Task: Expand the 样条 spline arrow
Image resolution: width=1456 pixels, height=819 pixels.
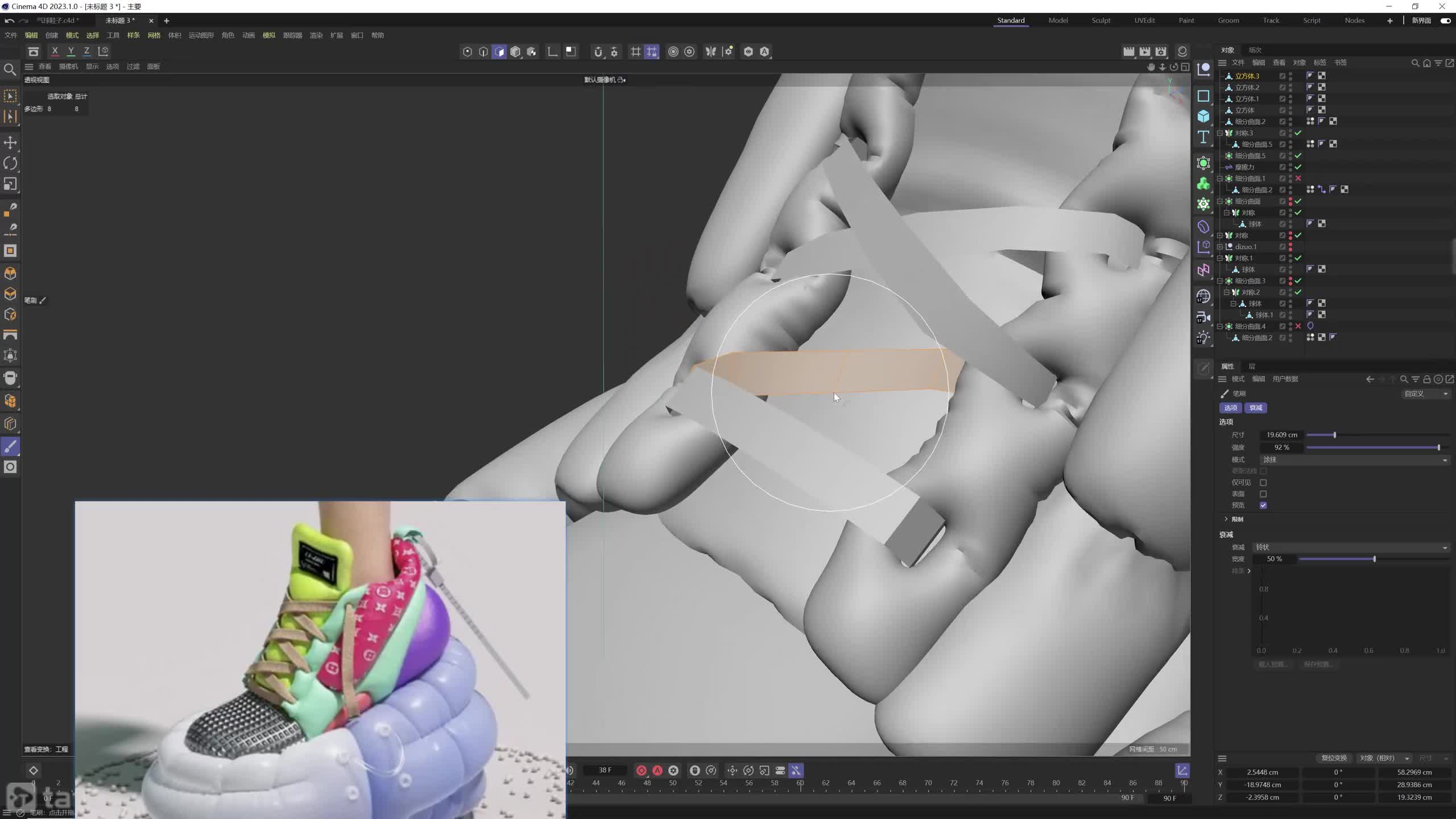Action: click(1249, 571)
